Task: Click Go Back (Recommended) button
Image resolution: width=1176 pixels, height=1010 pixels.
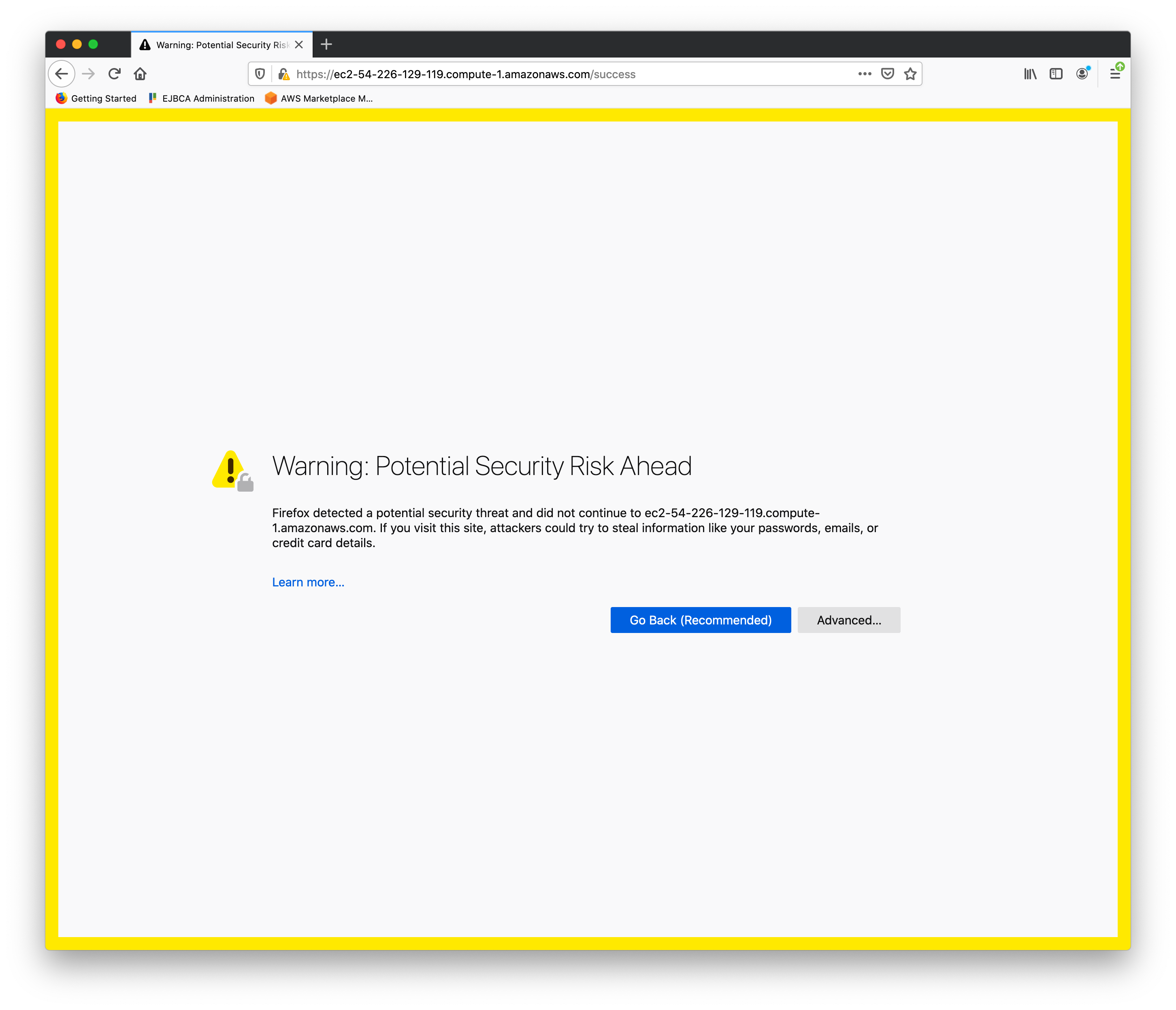Action: (701, 620)
